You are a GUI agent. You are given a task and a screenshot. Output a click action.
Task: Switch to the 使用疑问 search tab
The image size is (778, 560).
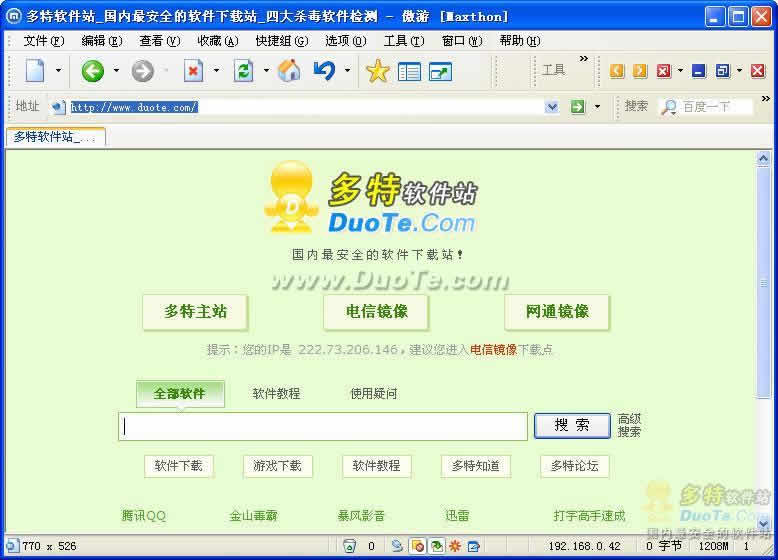coord(374,394)
